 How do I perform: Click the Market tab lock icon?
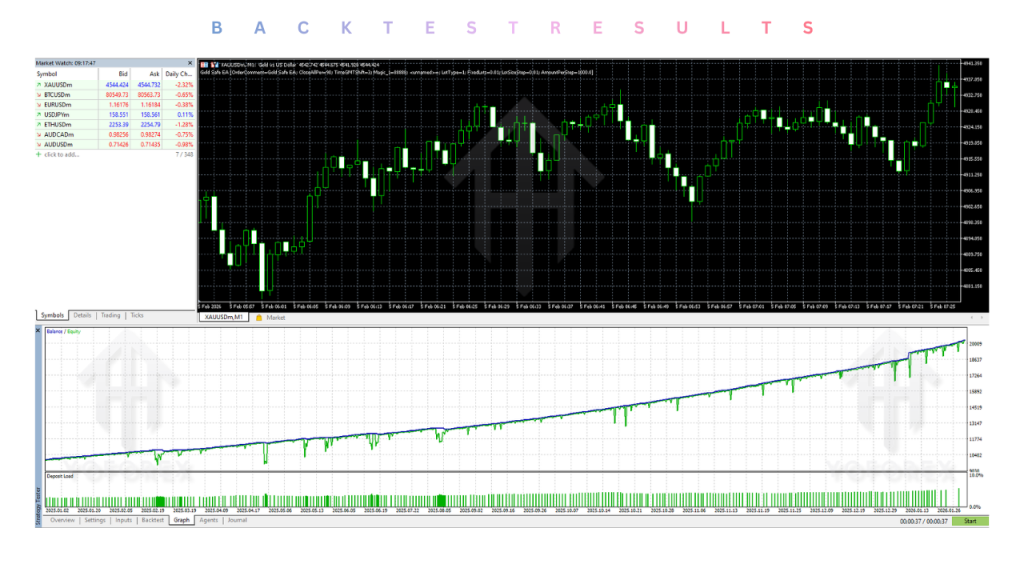[x=259, y=317]
